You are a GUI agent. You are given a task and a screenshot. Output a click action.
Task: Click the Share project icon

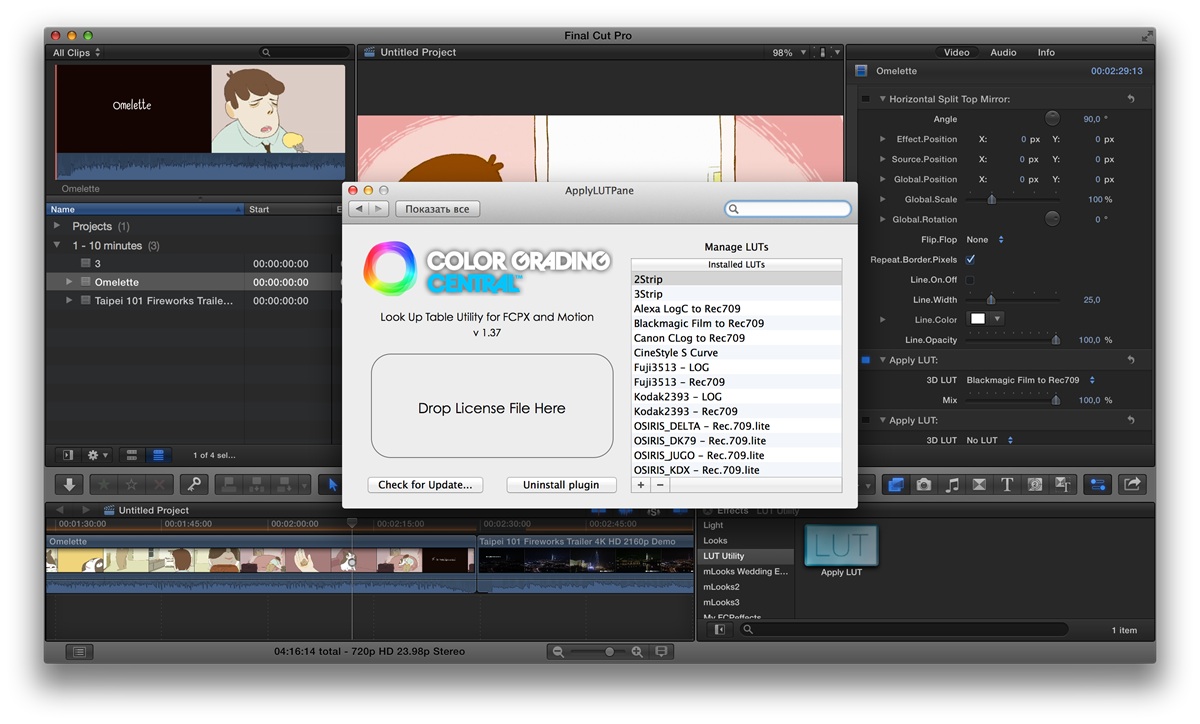click(x=1132, y=484)
